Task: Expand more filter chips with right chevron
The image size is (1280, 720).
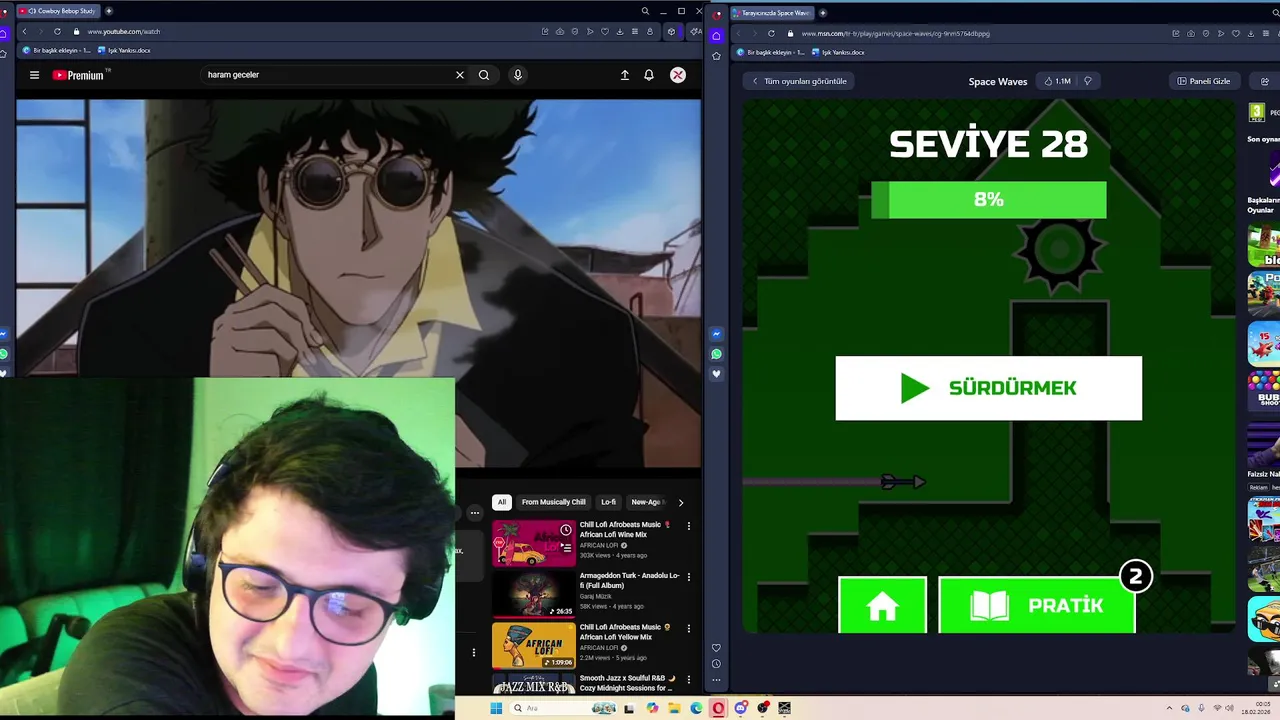Action: [681, 502]
